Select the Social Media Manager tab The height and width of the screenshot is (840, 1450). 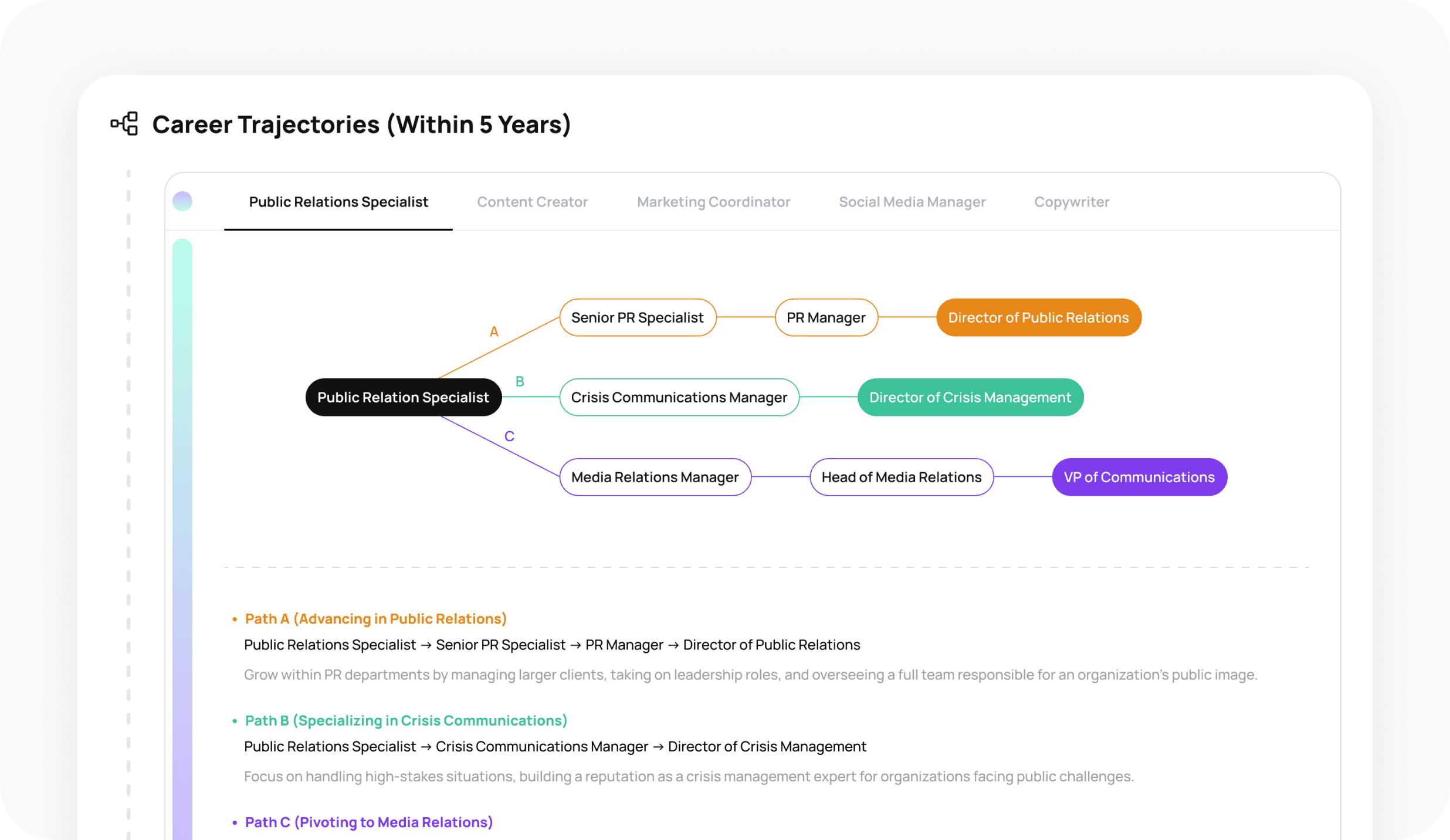click(x=912, y=201)
